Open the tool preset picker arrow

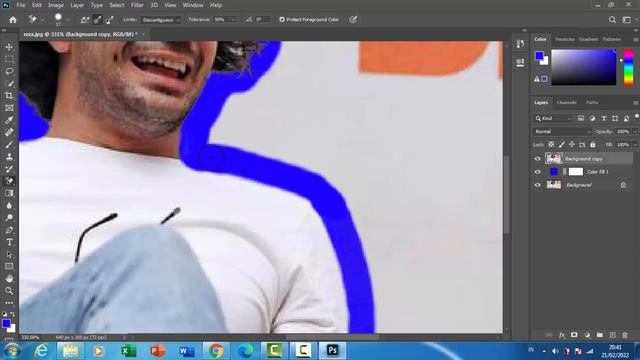click(42, 20)
